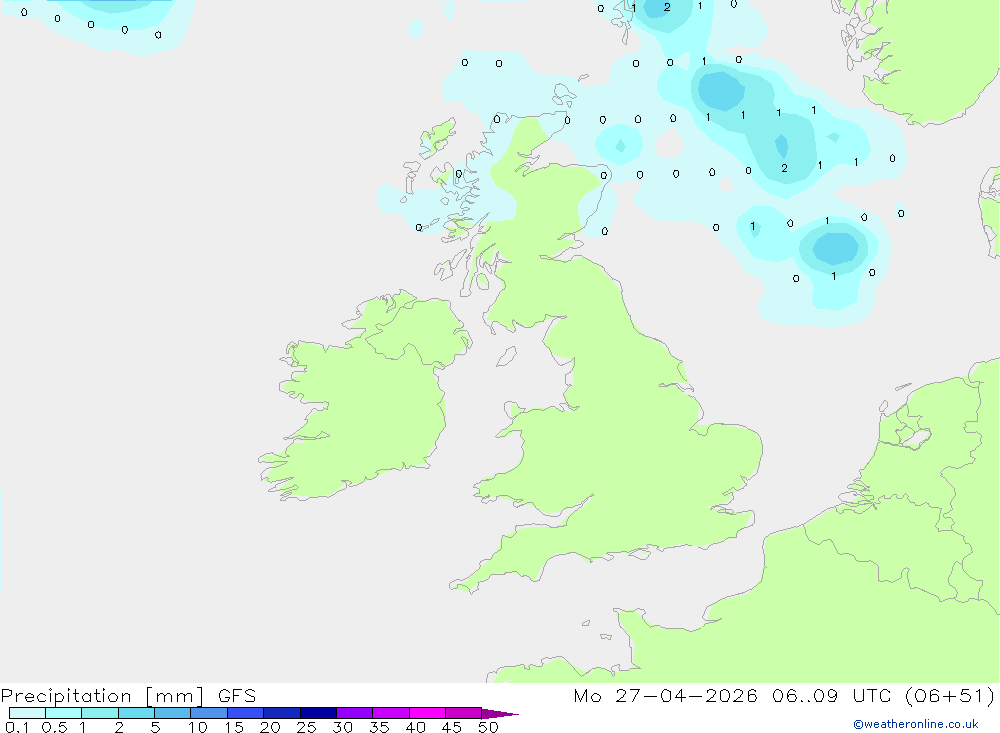Click the "(06+51)" forecast offset text

950,695
